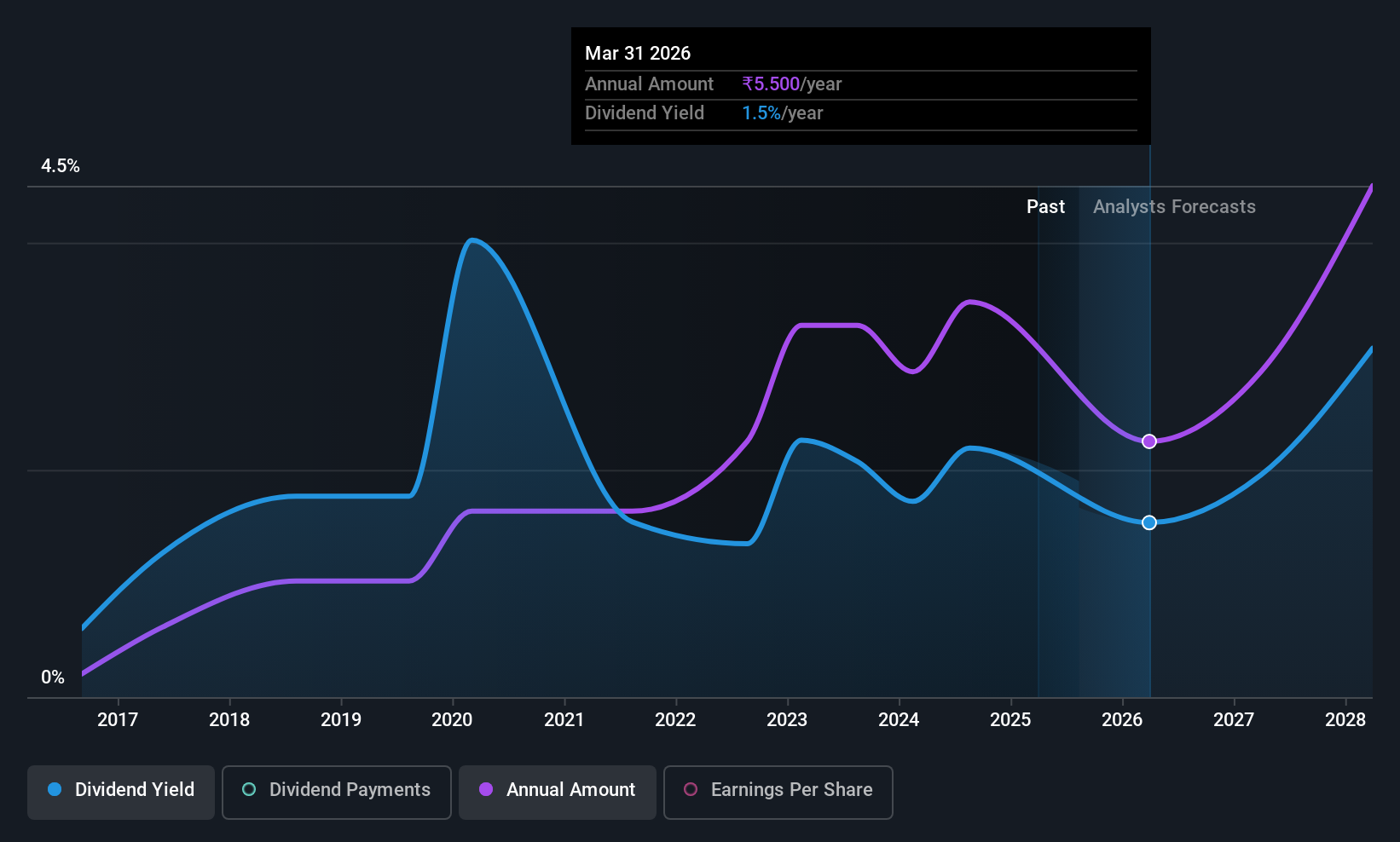This screenshot has width=1400, height=842.
Task: Click the Past label on chart
Action: point(1045,206)
